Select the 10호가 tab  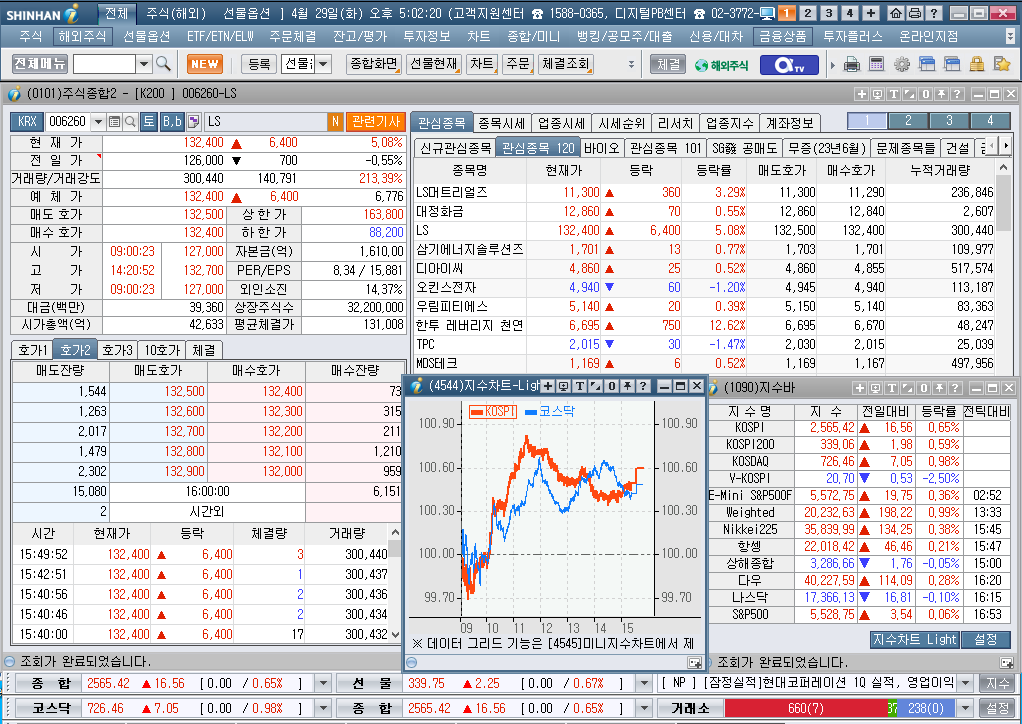pyautogui.click(x=162, y=350)
